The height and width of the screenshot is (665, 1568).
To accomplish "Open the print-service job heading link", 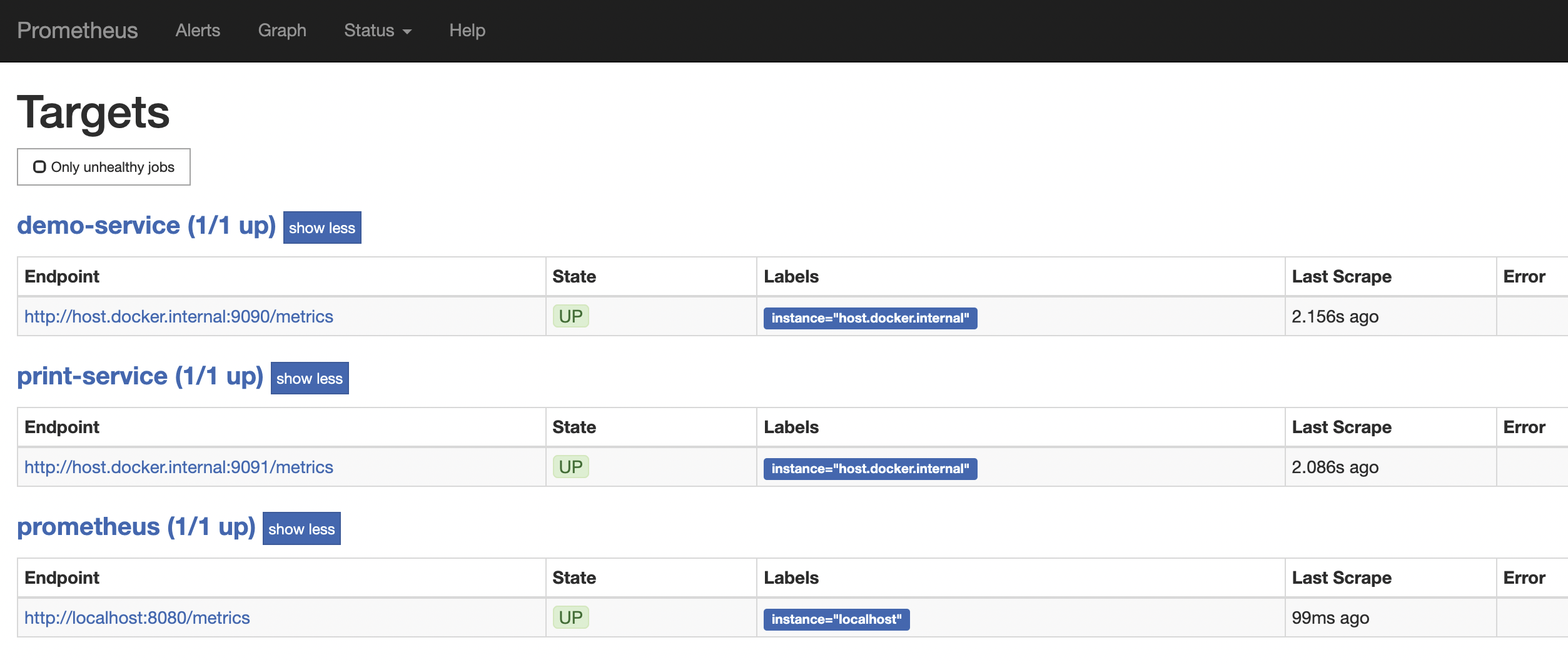I will [x=140, y=376].
